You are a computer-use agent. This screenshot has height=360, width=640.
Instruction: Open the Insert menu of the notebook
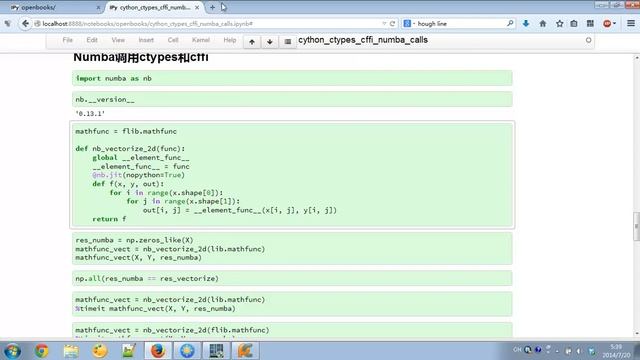[146, 40]
